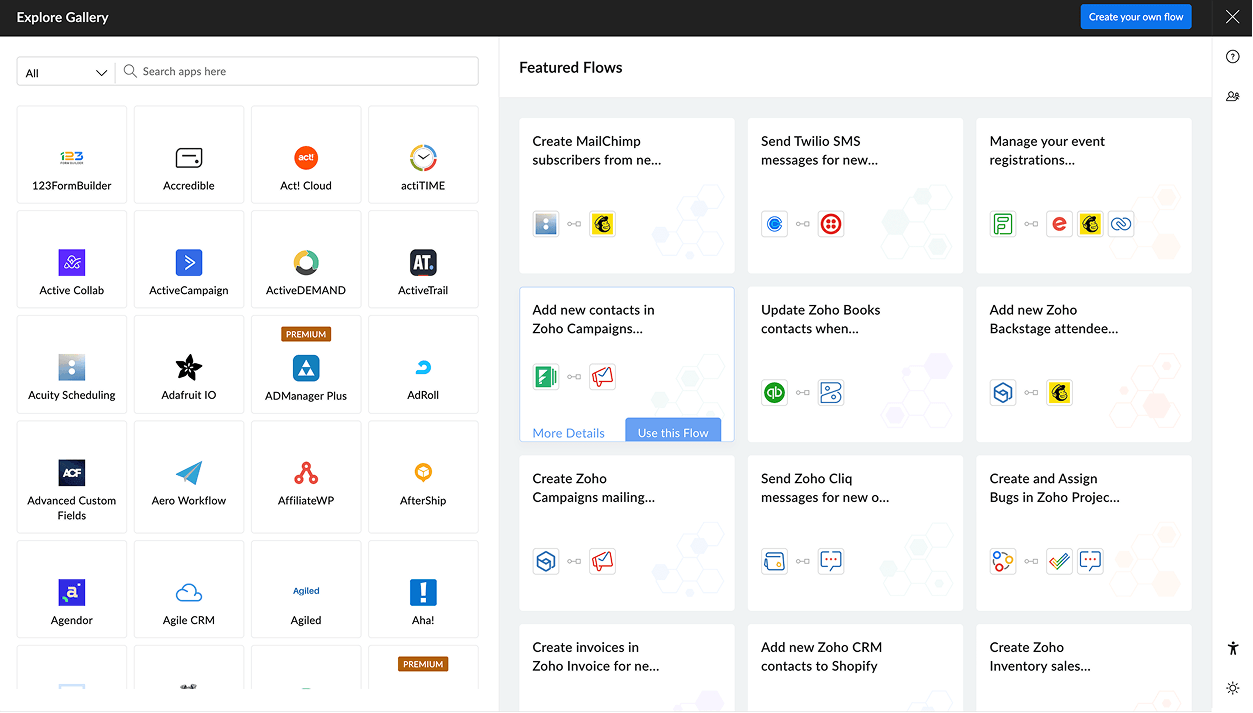Pick the ActiveCampaign app tile

point(189,260)
